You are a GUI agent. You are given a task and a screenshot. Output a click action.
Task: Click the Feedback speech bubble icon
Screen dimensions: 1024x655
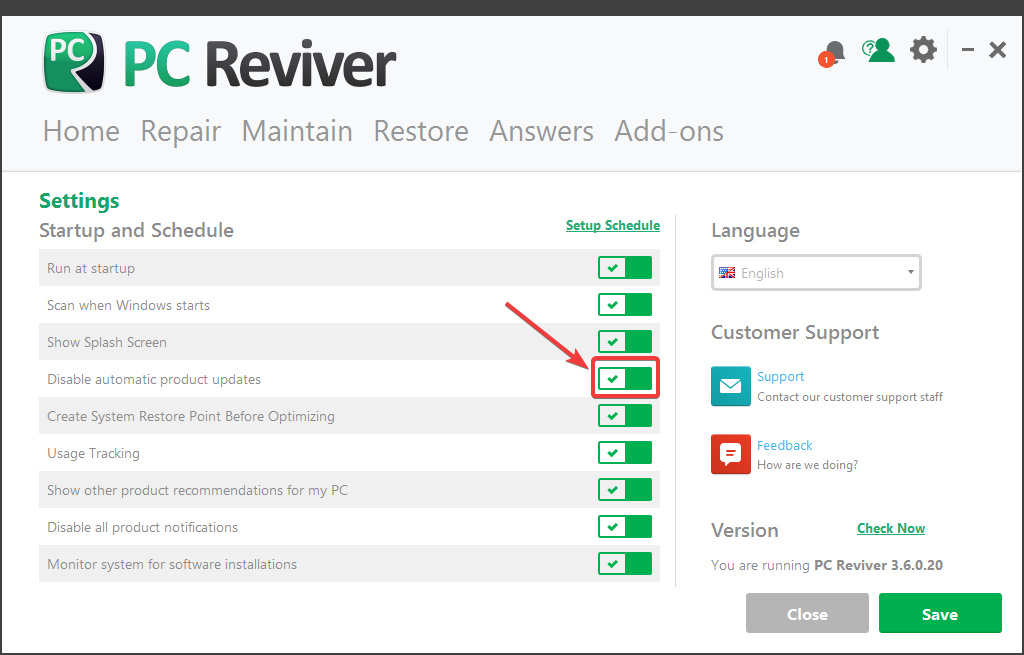point(730,454)
